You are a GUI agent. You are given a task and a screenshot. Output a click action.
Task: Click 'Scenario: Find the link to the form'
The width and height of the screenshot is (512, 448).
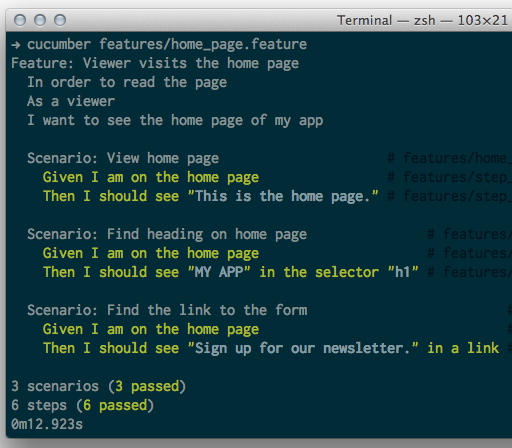167,310
